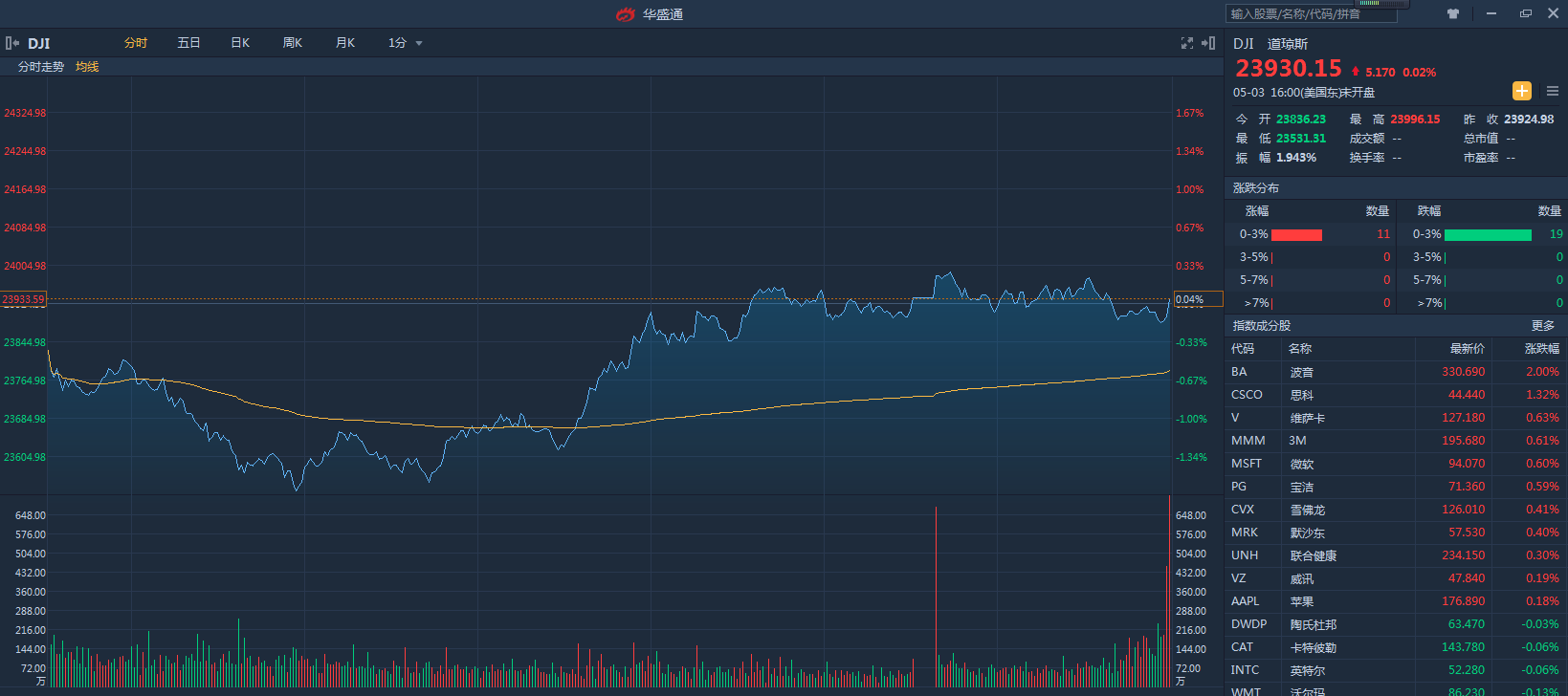Toggle the 分时走势 price line display
This screenshot has width=1568, height=696.
coord(41,67)
